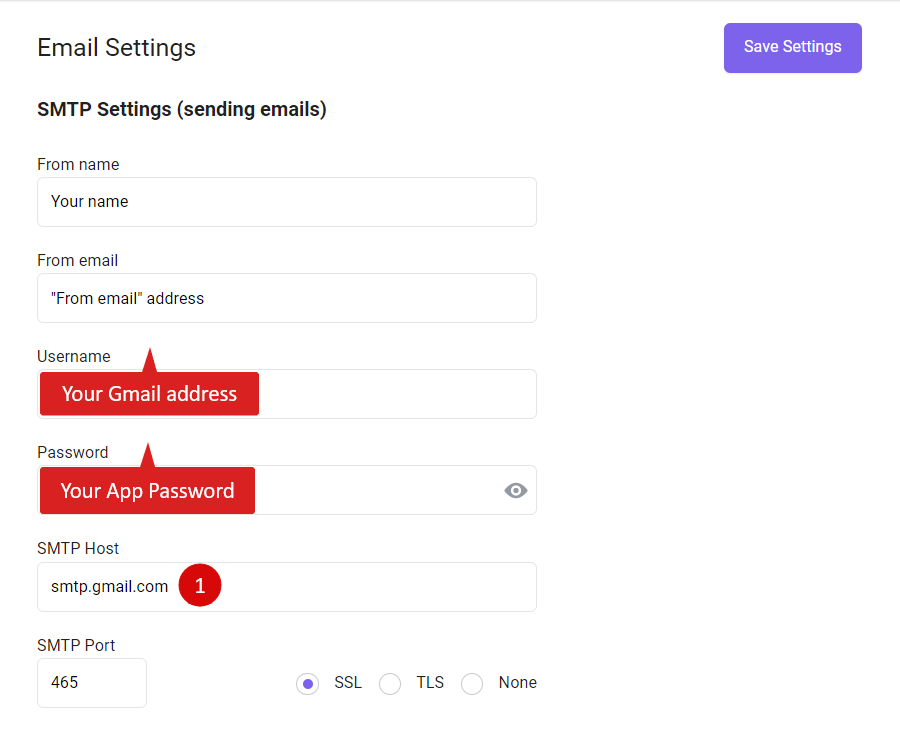Click the SMTP Host field with smtp.gmail.com
This screenshot has height=733, width=900.
tap(287, 587)
